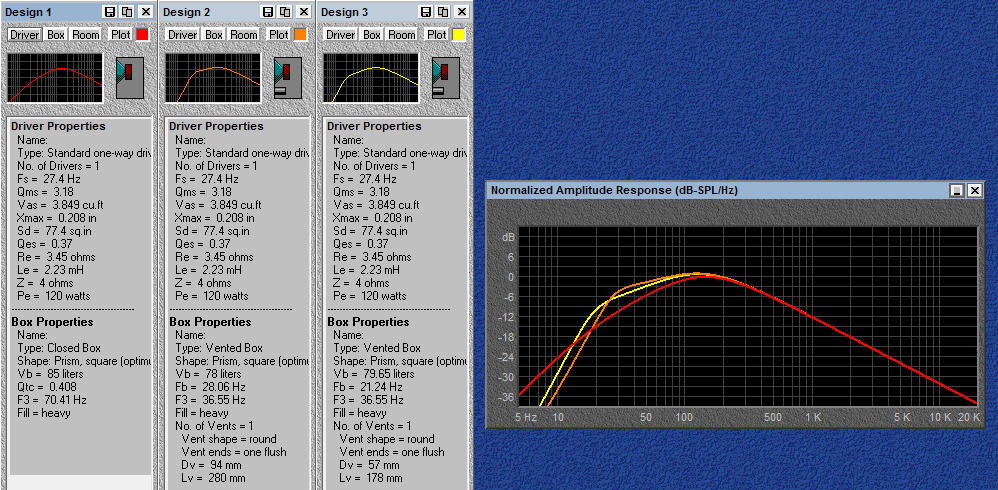
Task: Open Box settings in Design 2
Action: coord(214,34)
